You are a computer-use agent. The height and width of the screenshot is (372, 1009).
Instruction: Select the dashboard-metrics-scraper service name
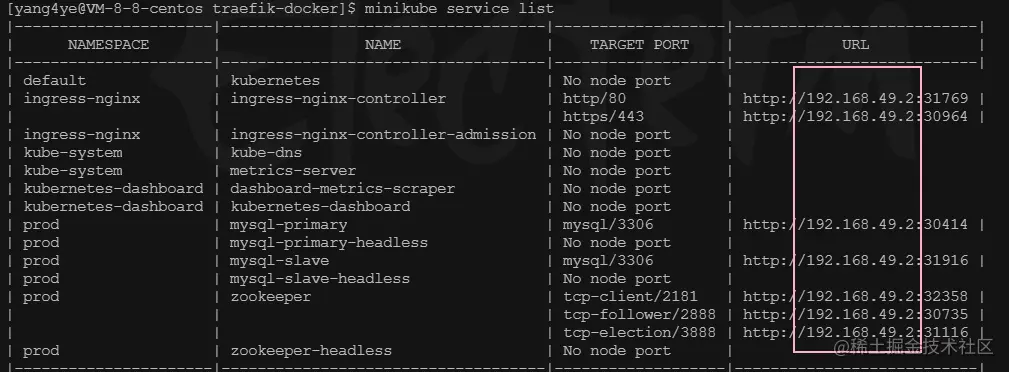[x=343, y=189]
